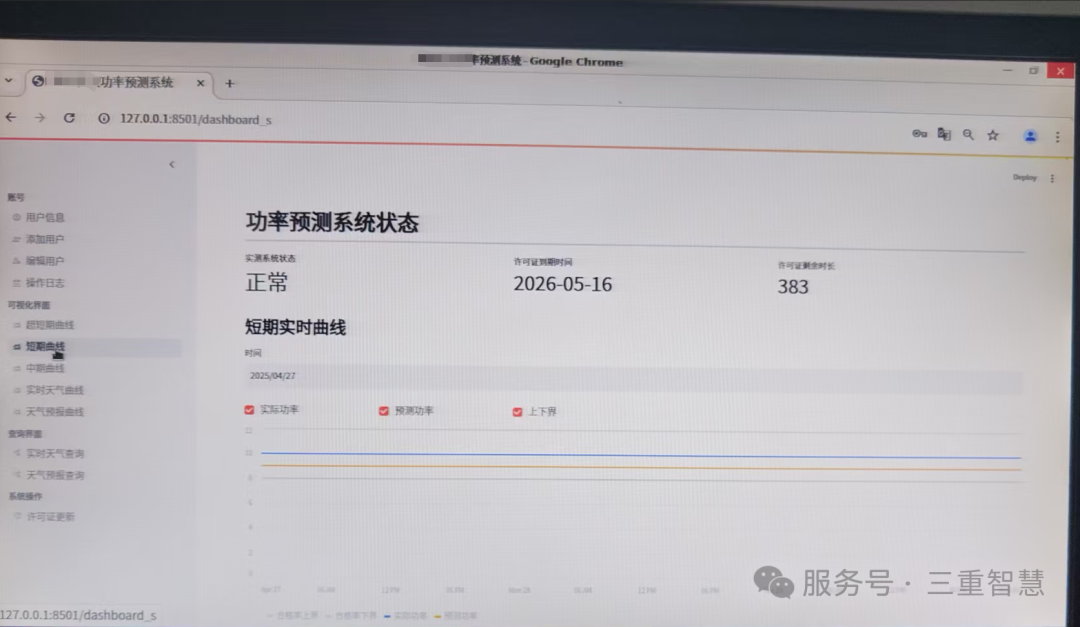Select 中期曲线 in the sidebar menu
Image resolution: width=1080 pixels, height=627 pixels.
pos(45,368)
